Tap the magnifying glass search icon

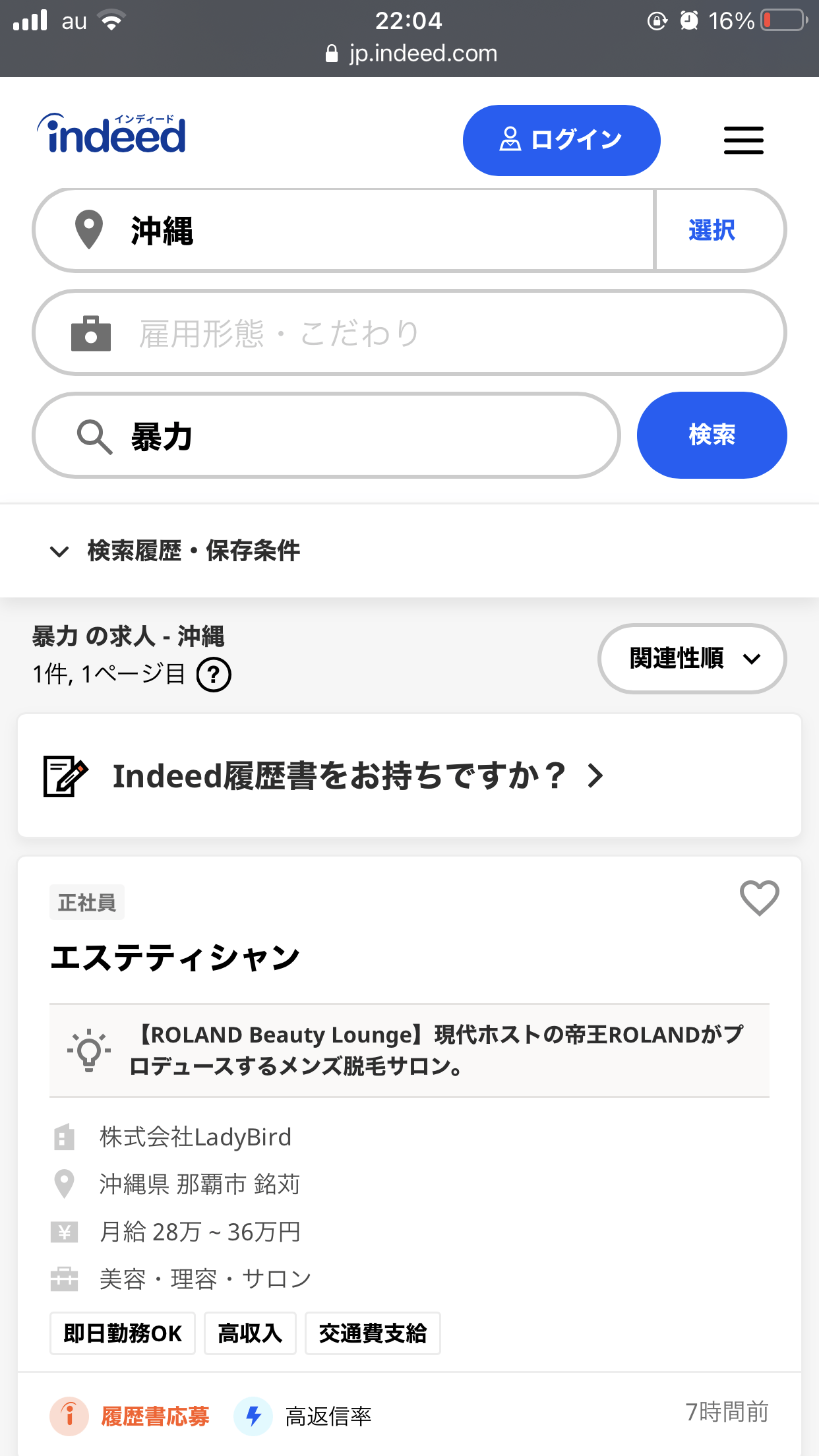[95, 437]
